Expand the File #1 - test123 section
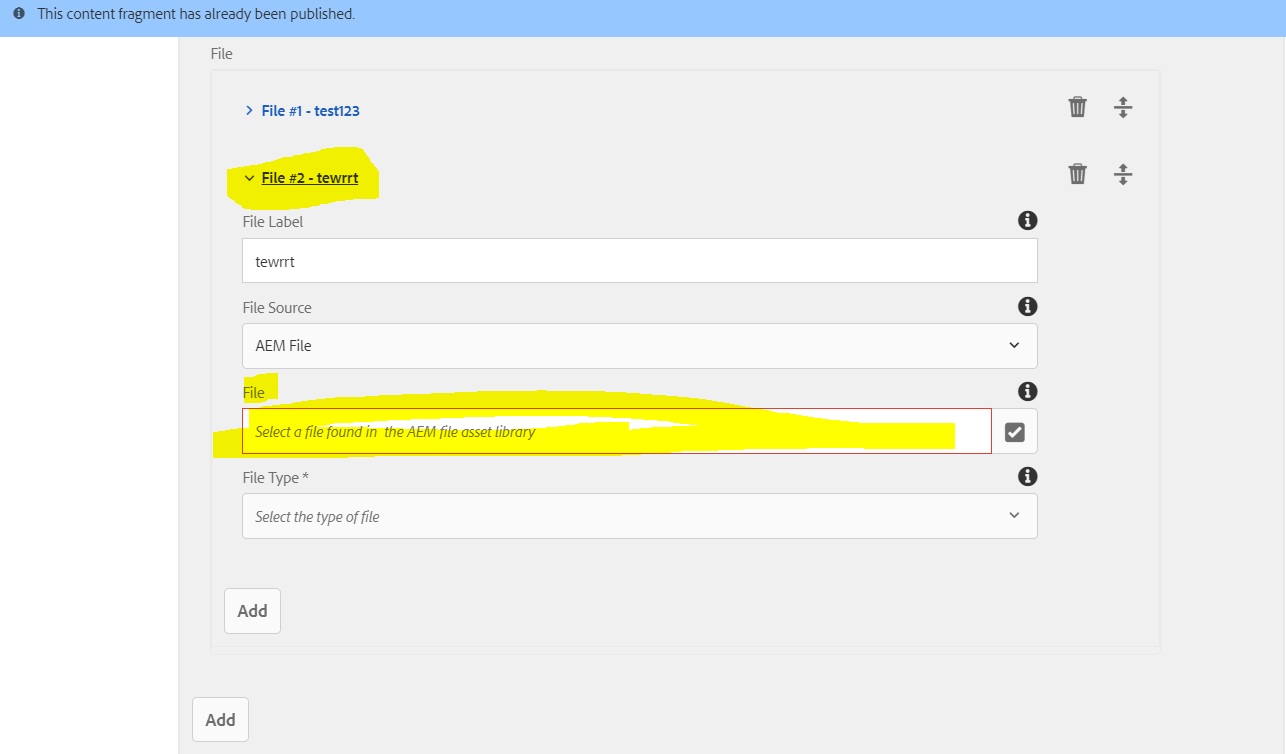1286x754 pixels. tap(249, 110)
